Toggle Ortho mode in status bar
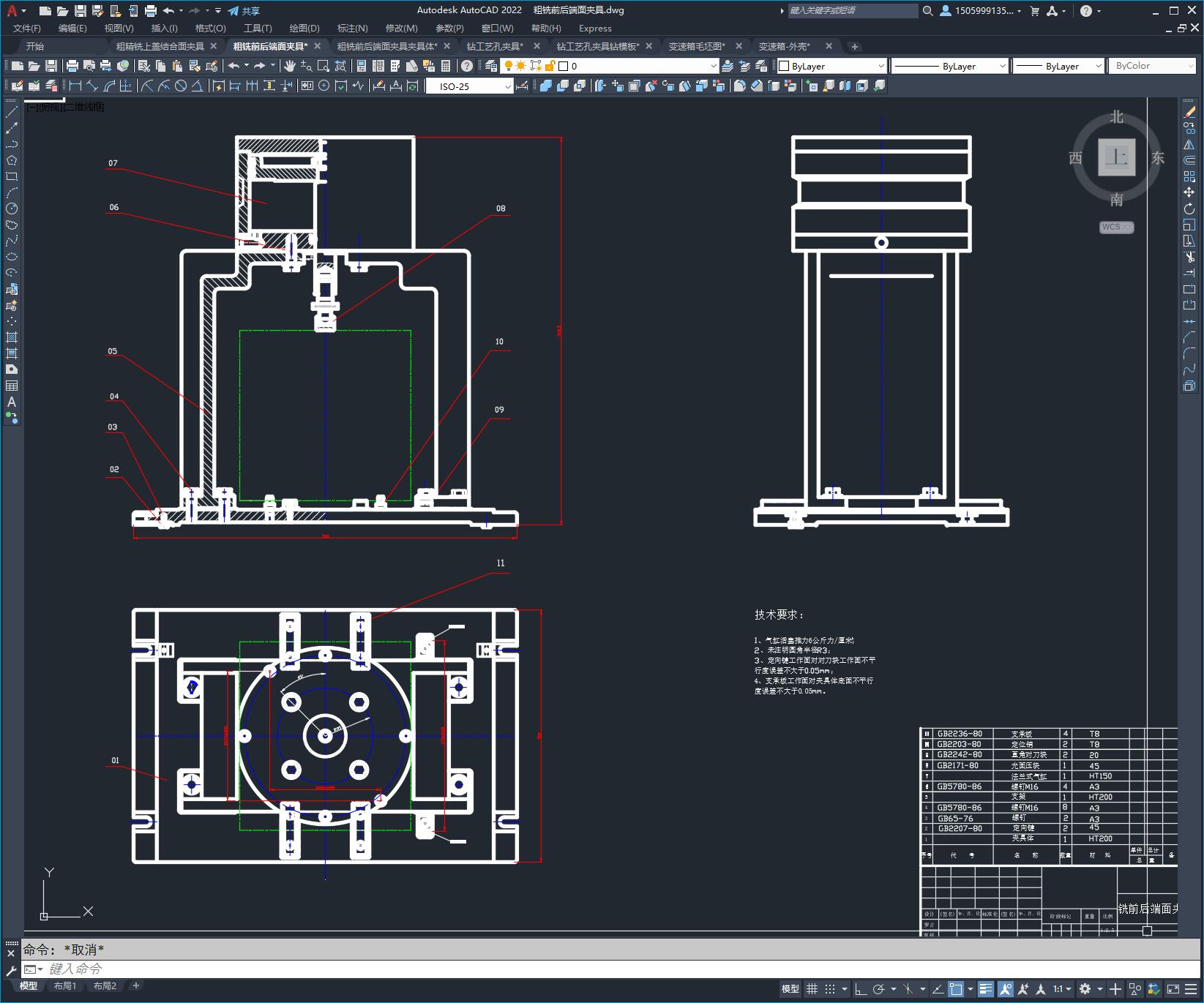Image resolution: width=1204 pixels, height=1003 pixels. 861,989
